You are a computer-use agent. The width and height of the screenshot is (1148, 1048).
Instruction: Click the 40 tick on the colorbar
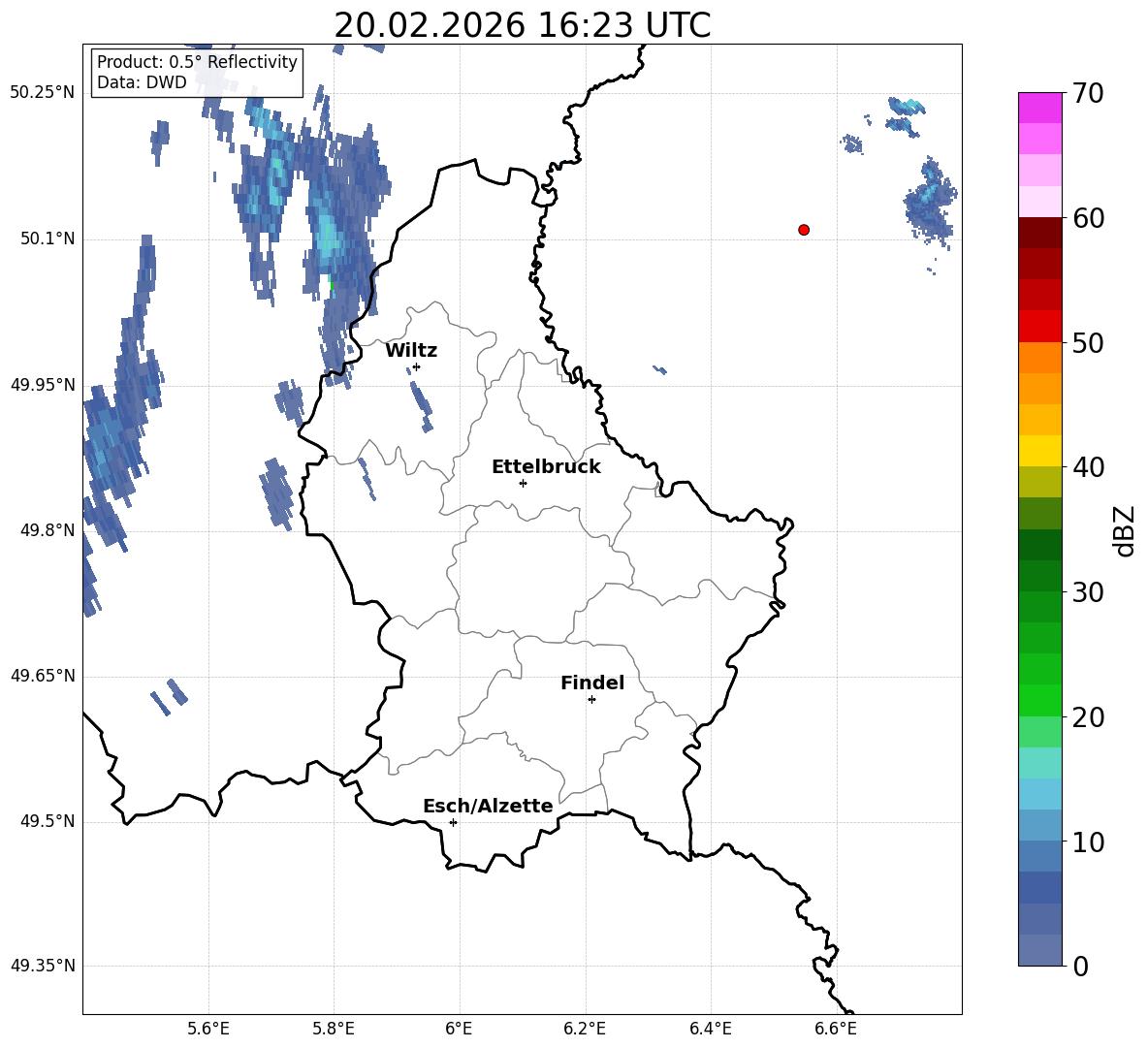[x=1088, y=467]
